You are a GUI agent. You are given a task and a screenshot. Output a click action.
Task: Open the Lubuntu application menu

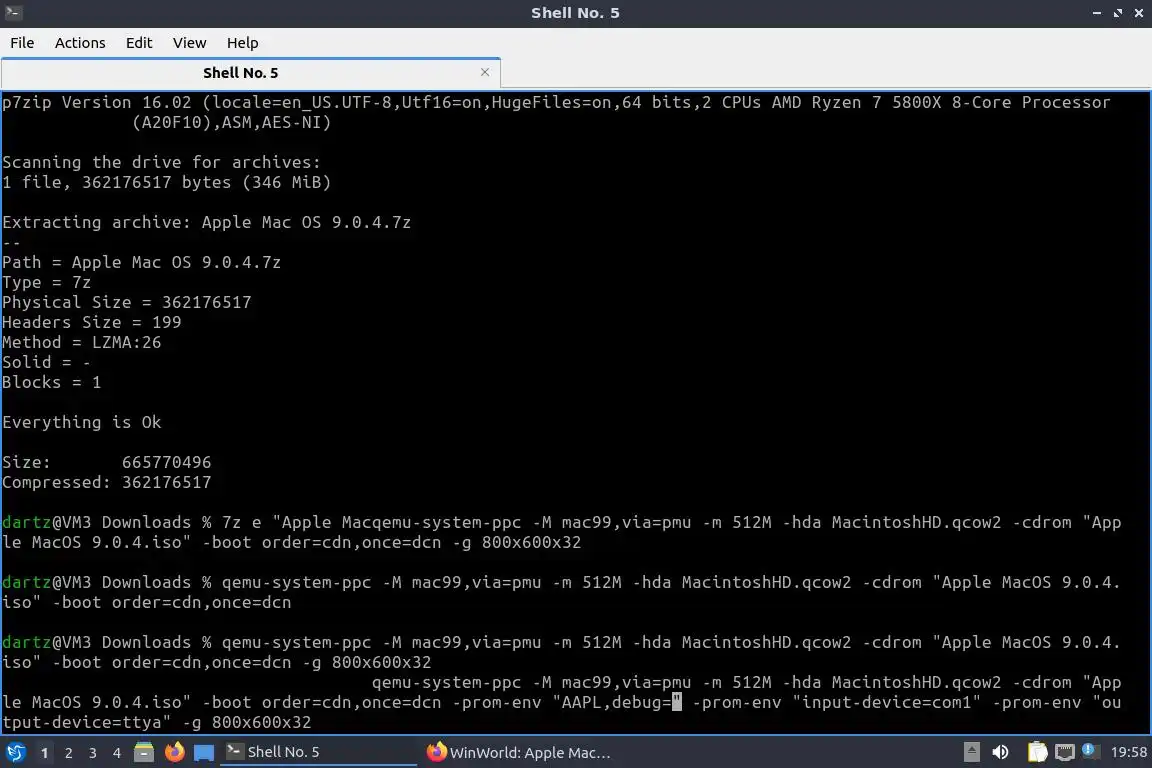[x=15, y=753]
